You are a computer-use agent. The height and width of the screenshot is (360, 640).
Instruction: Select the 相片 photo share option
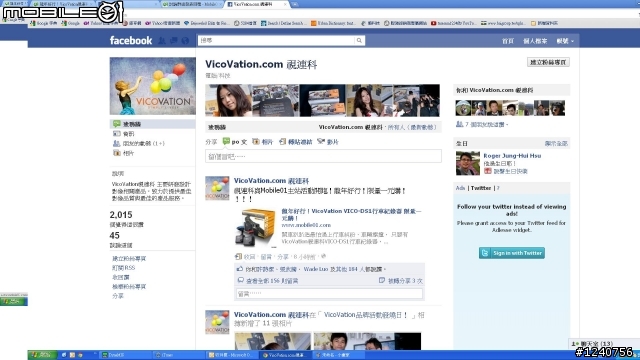(x=262, y=142)
